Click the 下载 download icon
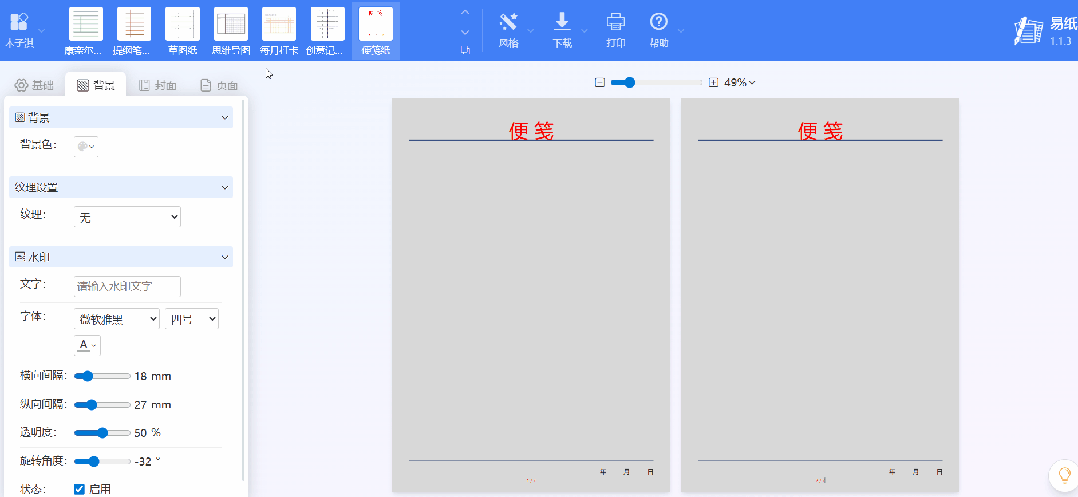The width and height of the screenshot is (1078, 497). 562,22
